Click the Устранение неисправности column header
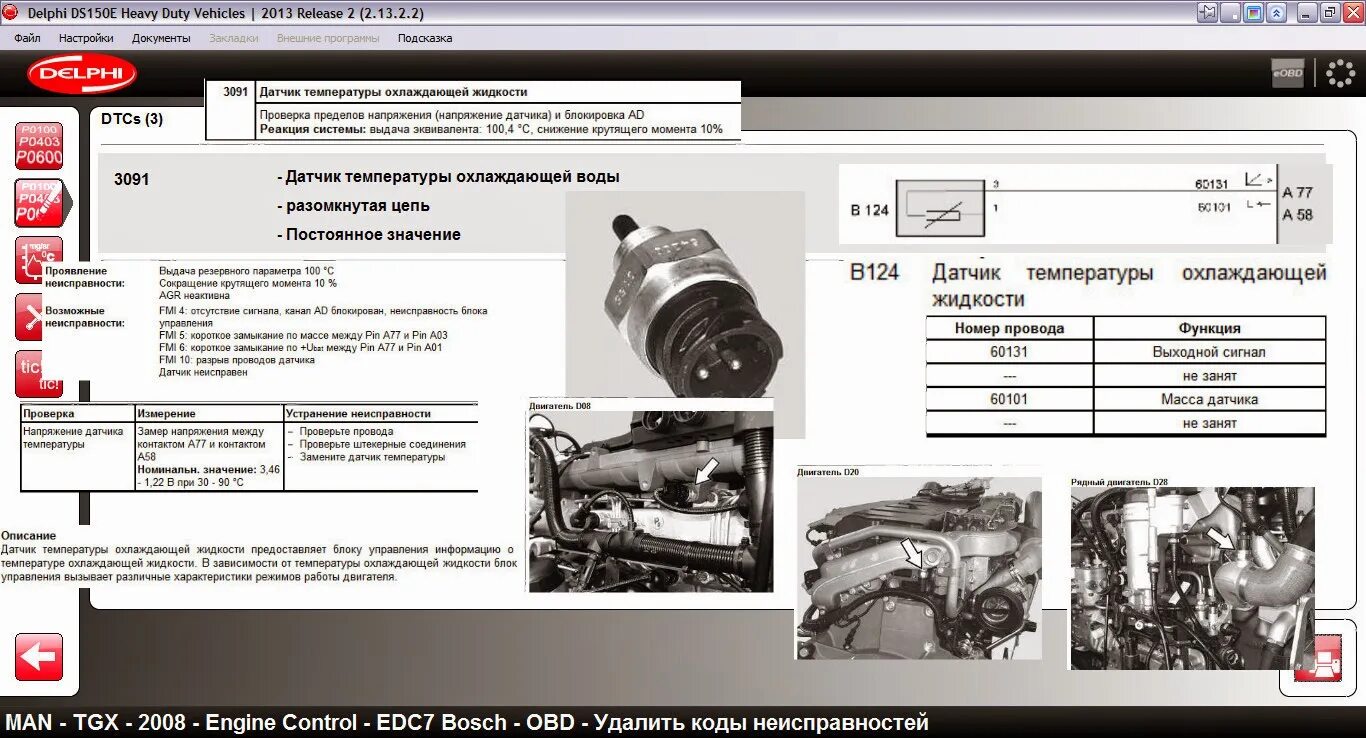This screenshot has width=1366, height=738. pyautogui.click(x=380, y=413)
